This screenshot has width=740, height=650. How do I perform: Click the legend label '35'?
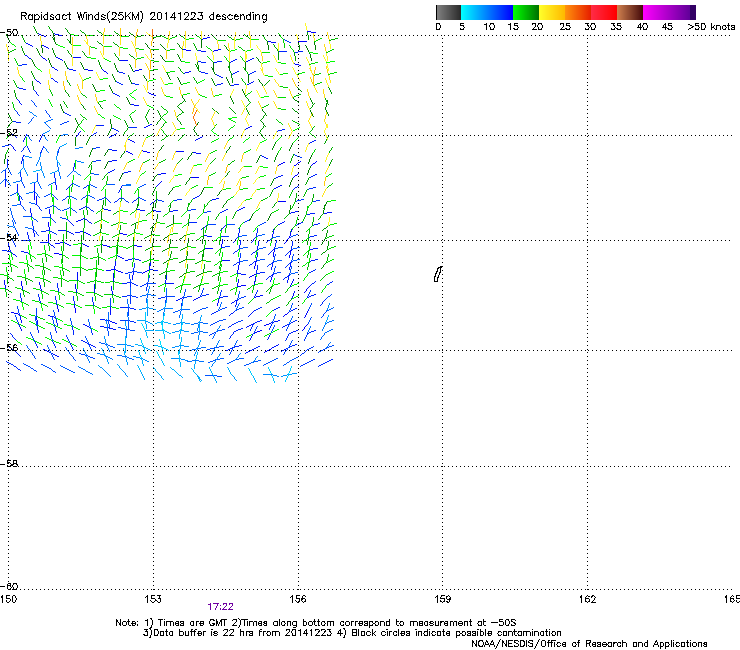tap(616, 27)
